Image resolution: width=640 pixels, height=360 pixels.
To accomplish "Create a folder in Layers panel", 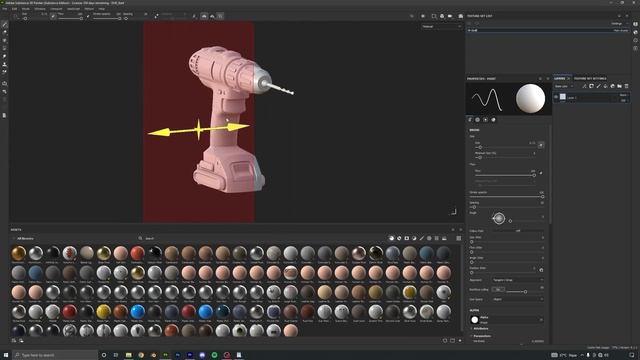I will [619, 86].
